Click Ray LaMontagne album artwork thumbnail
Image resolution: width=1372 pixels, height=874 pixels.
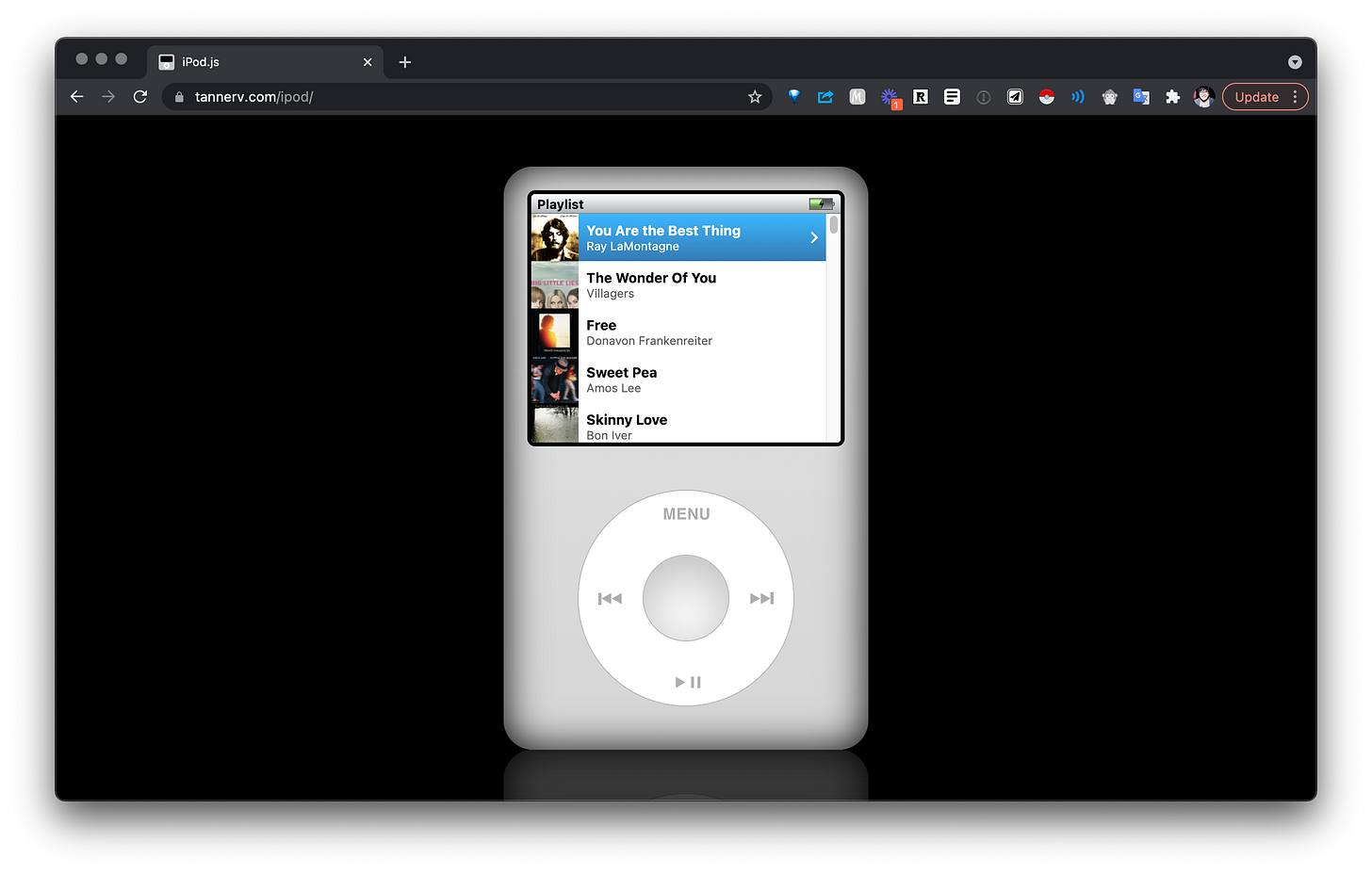(x=555, y=237)
